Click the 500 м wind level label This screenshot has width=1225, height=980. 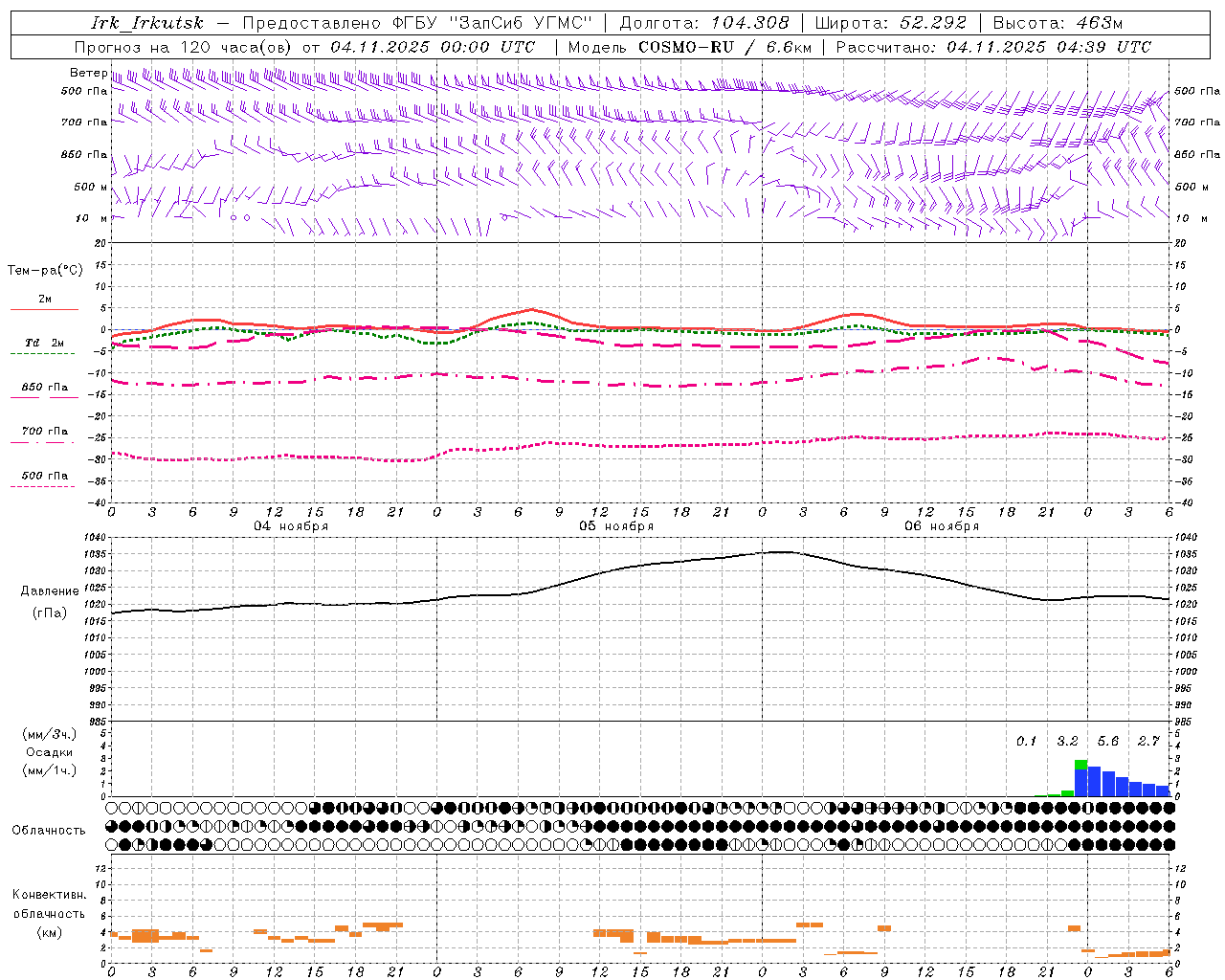tap(91, 187)
